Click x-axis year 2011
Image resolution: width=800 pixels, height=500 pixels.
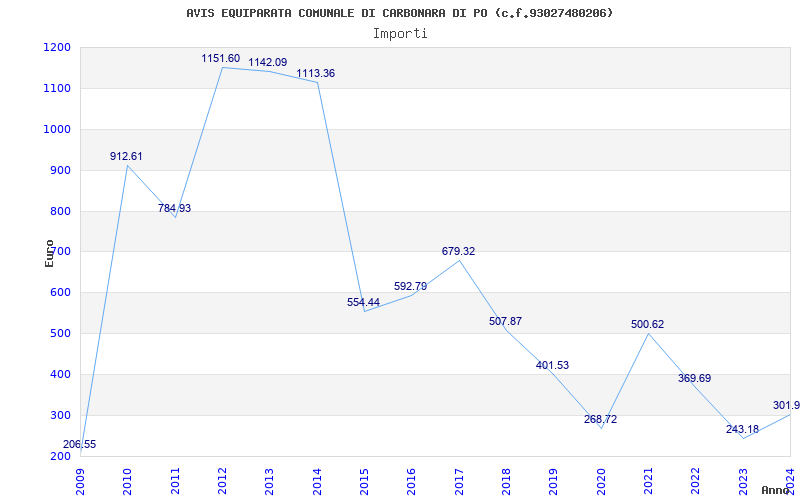point(175,482)
